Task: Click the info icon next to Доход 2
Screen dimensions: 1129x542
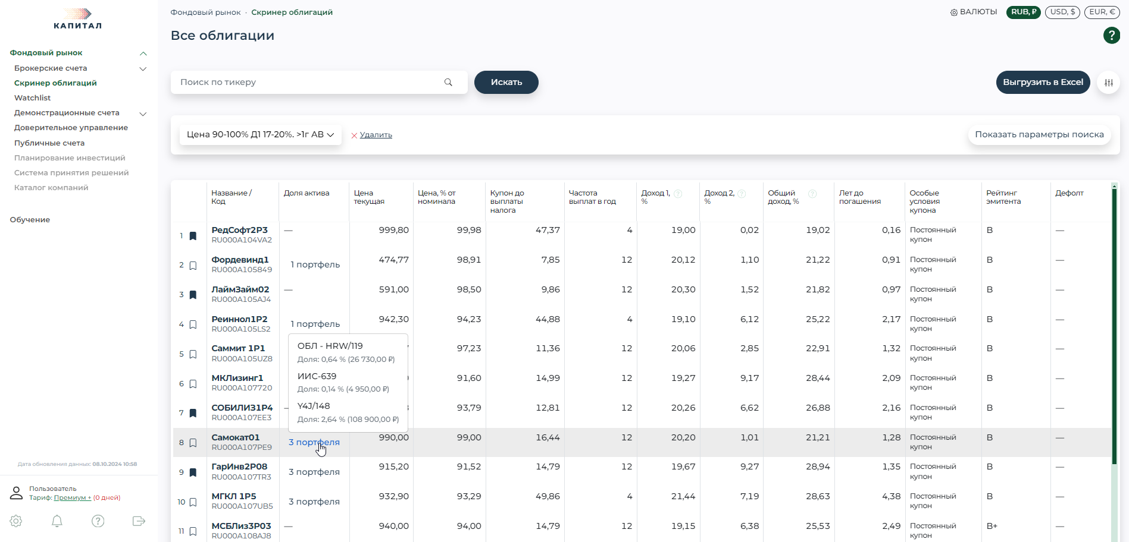Action: point(742,194)
